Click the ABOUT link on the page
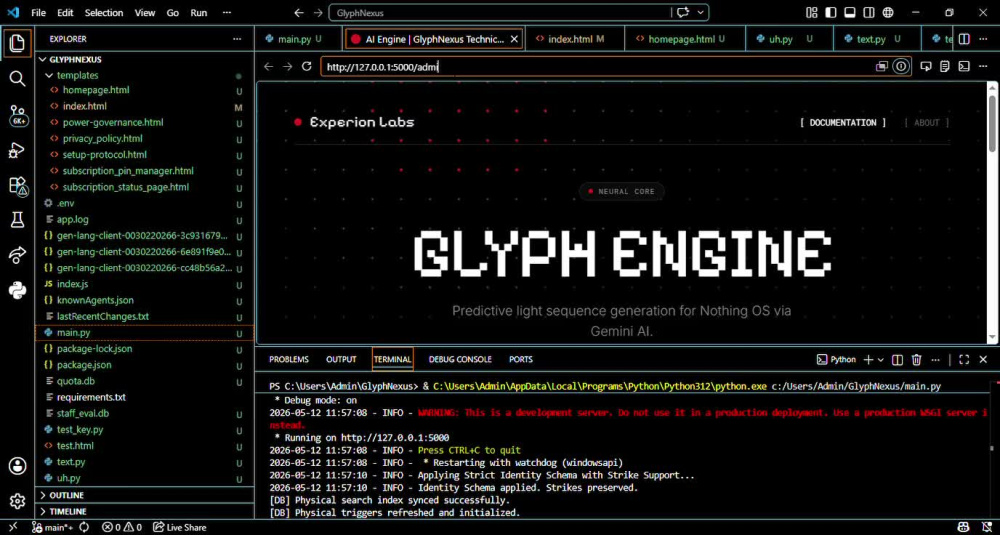 (x=926, y=122)
